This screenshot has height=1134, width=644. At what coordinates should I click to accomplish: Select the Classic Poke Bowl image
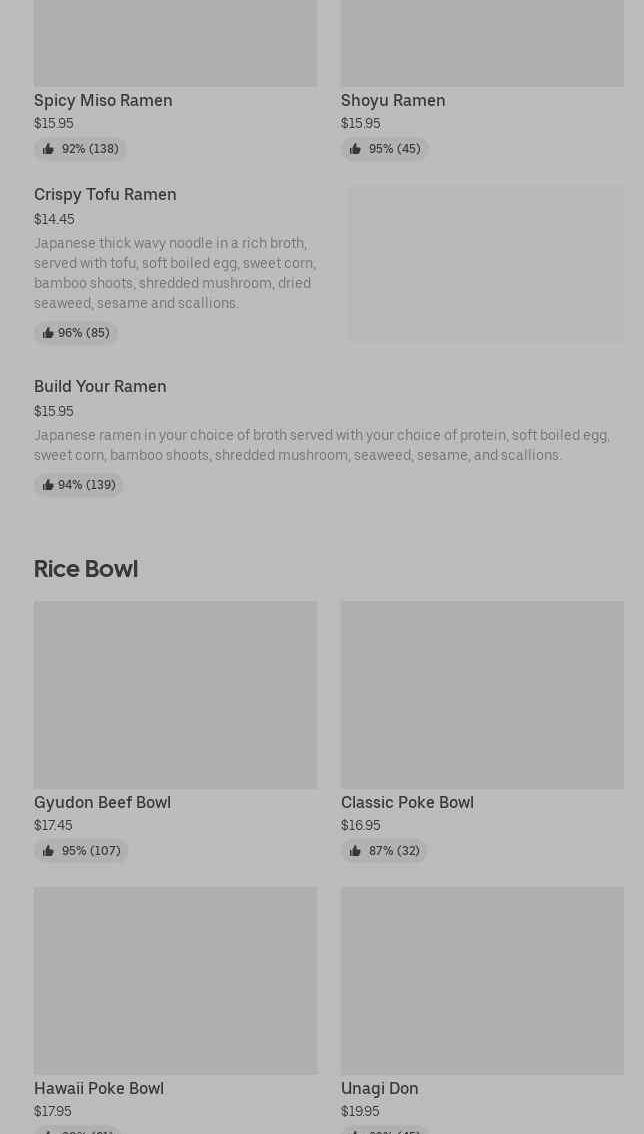482,694
